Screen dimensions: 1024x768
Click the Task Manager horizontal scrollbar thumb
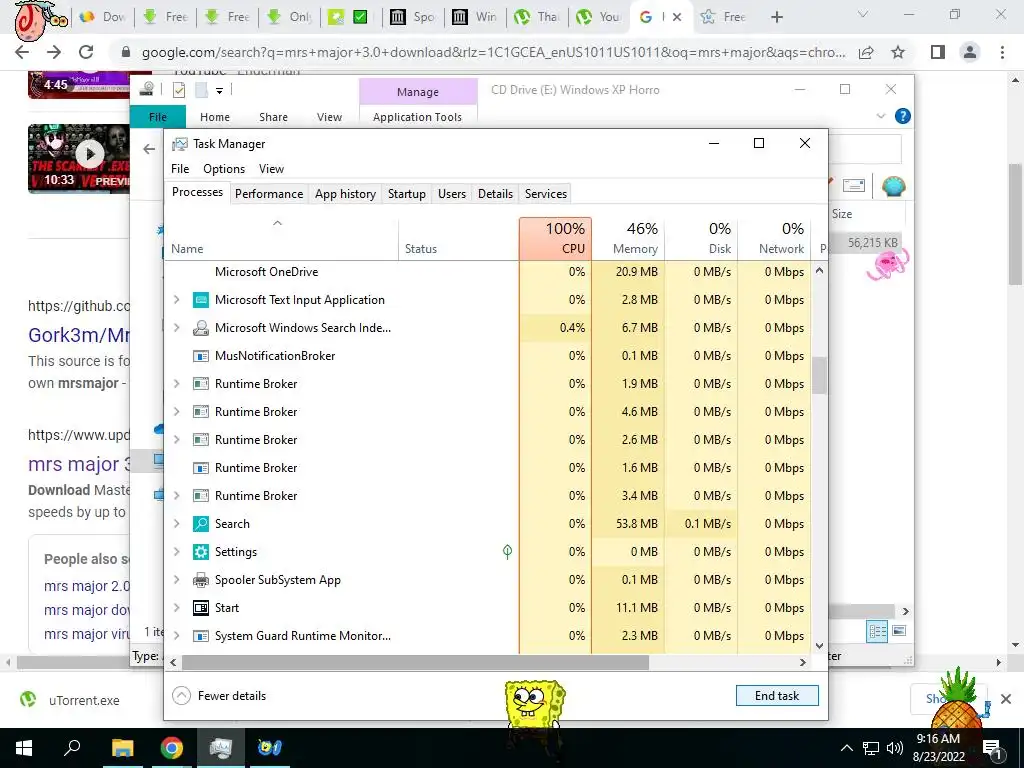[415, 662]
